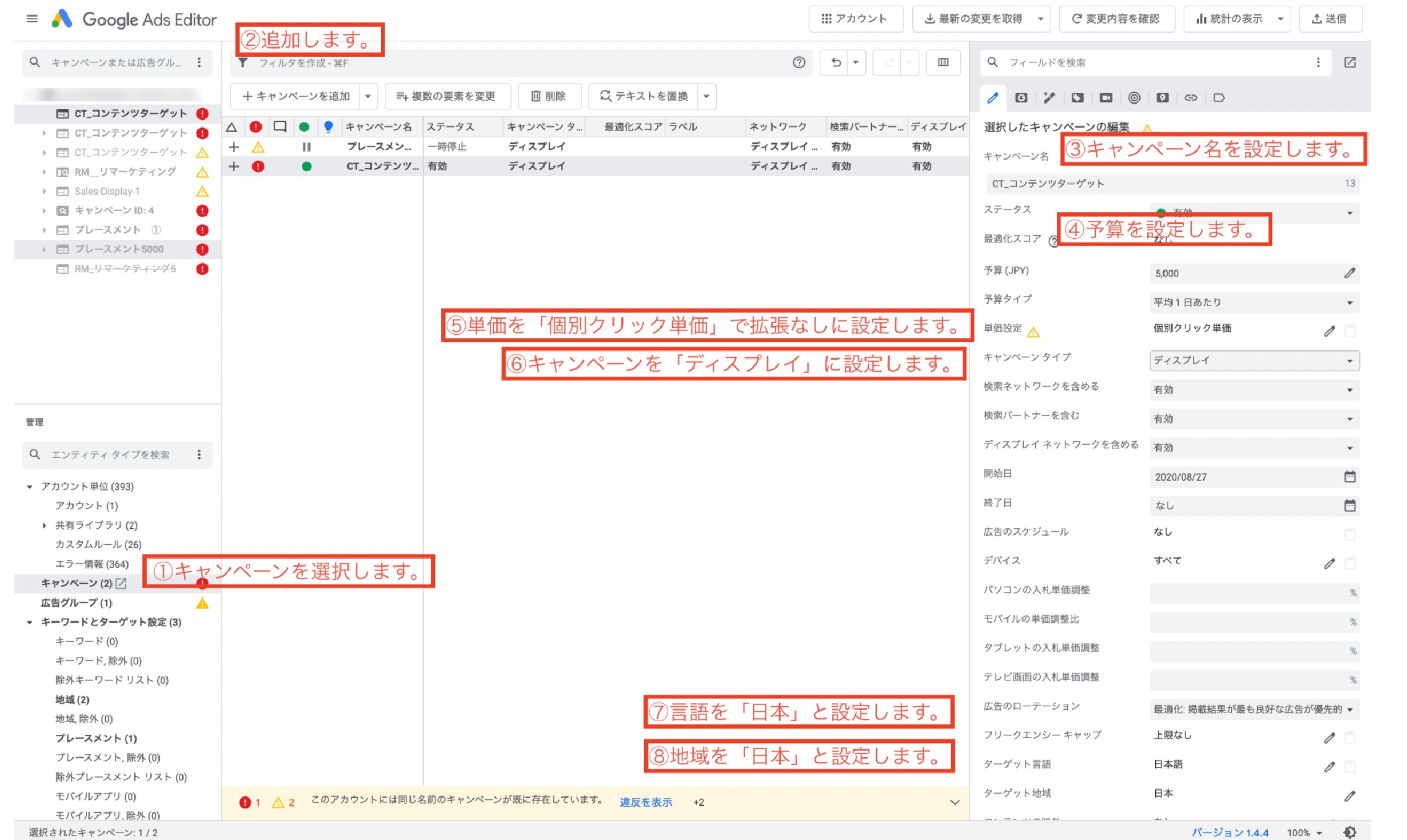1407x840 pixels.
Task: Click the undo arrow icon above the campaign list
Action: coord(836,62)
